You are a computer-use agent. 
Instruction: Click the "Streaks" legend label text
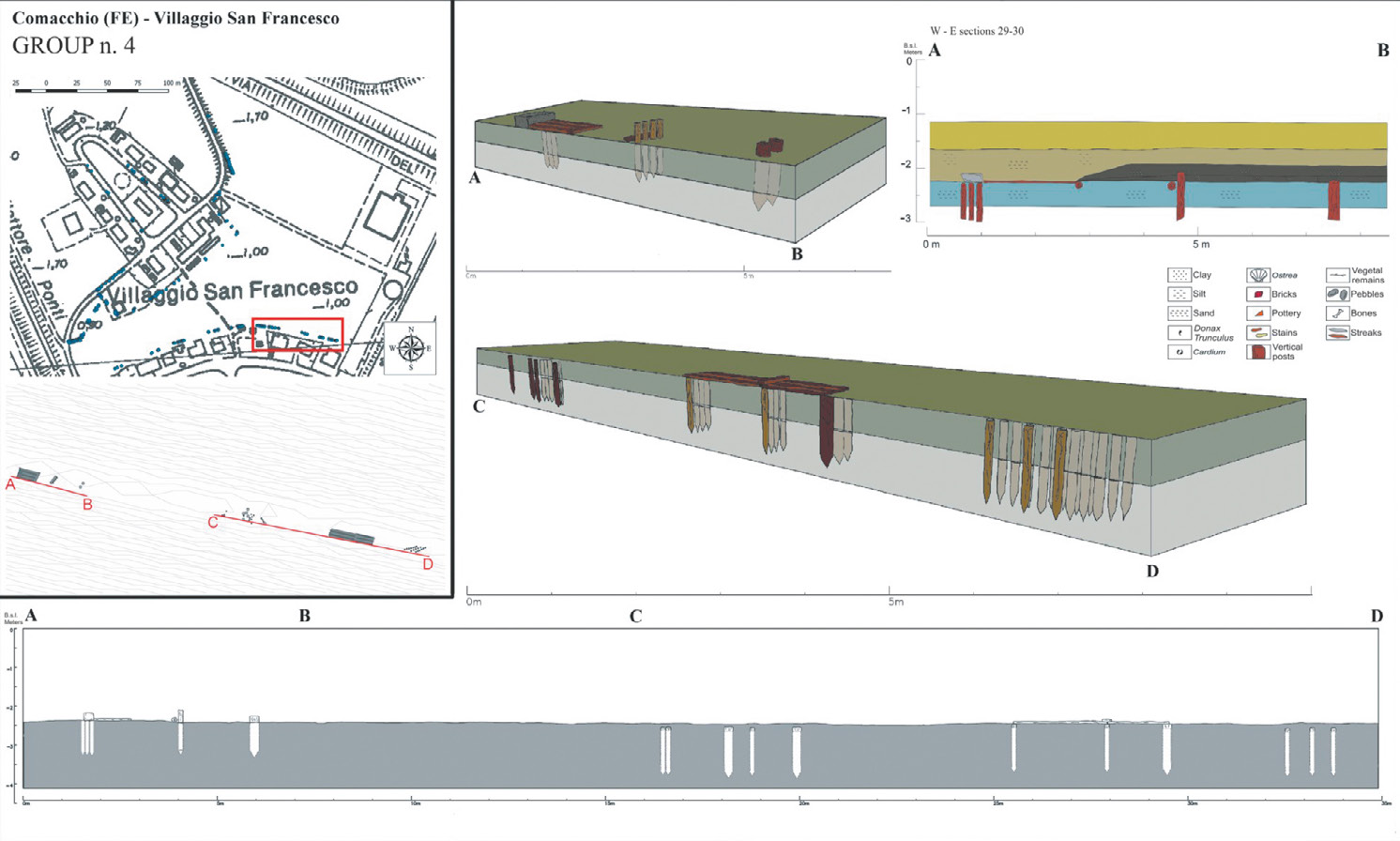pos(1366,332)
